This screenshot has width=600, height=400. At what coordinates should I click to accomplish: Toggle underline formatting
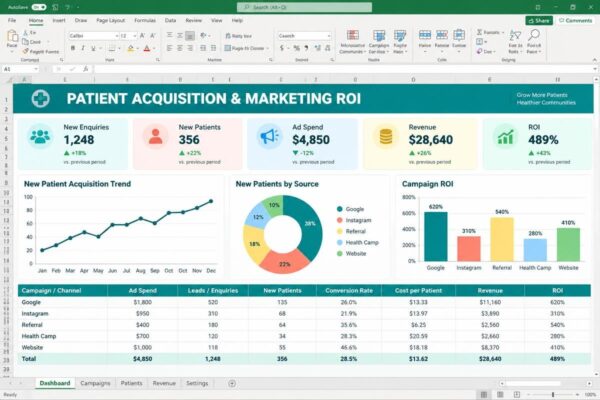tap(93, 48)
